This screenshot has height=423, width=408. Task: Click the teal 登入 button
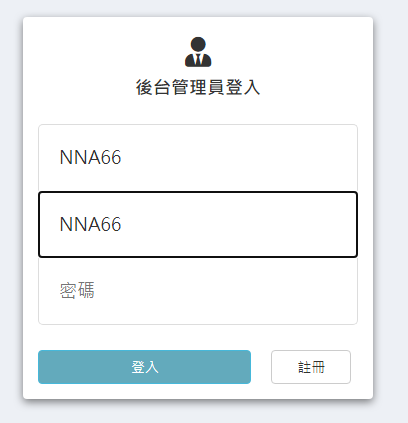[144, 367]
